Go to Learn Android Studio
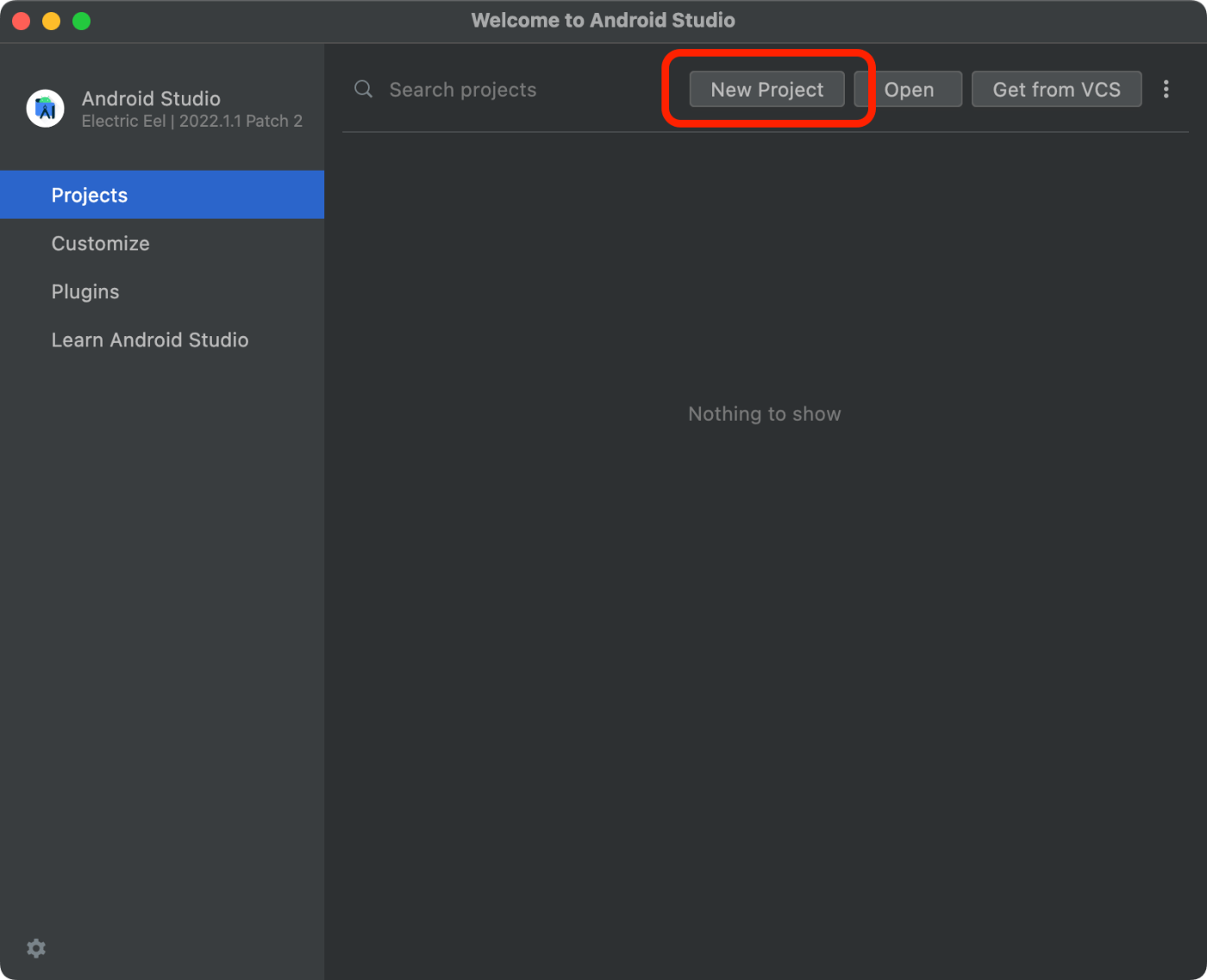This screenshot has width=1207, height=980. [x=162, y=340]
